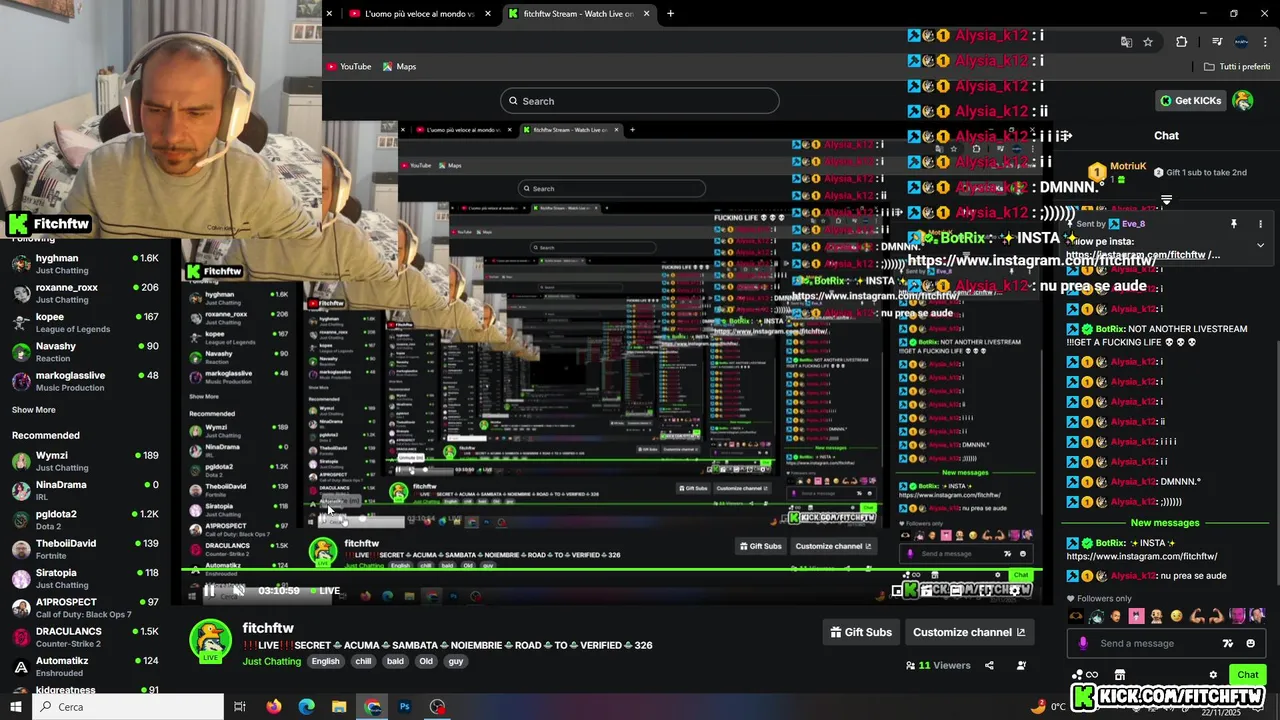Open hyghman channel in sidebar
The image size is (1280, 720).
pyautogui.click(x=85, y=264)
